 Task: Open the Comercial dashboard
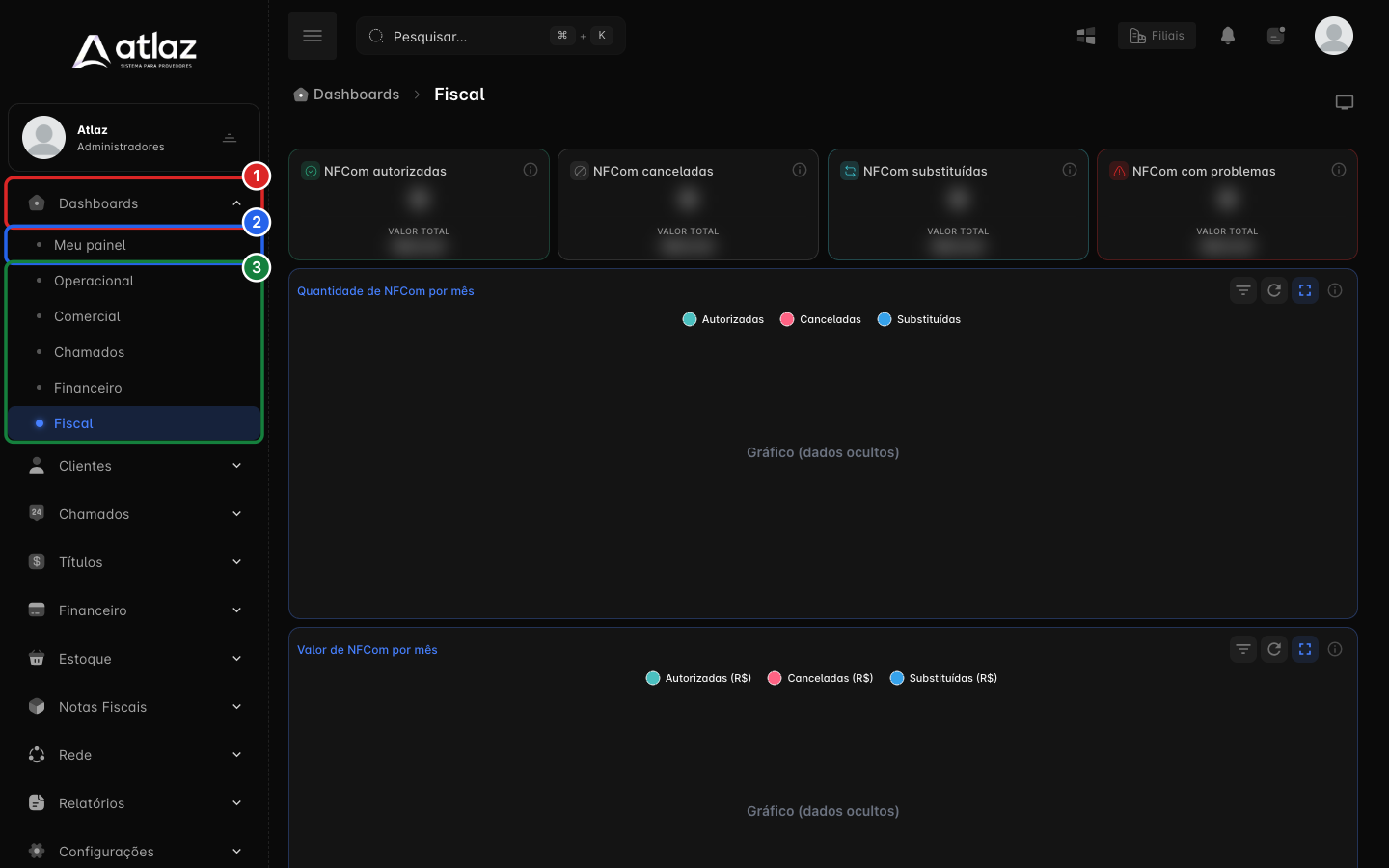pyautogui.click(x=134, y=316)
